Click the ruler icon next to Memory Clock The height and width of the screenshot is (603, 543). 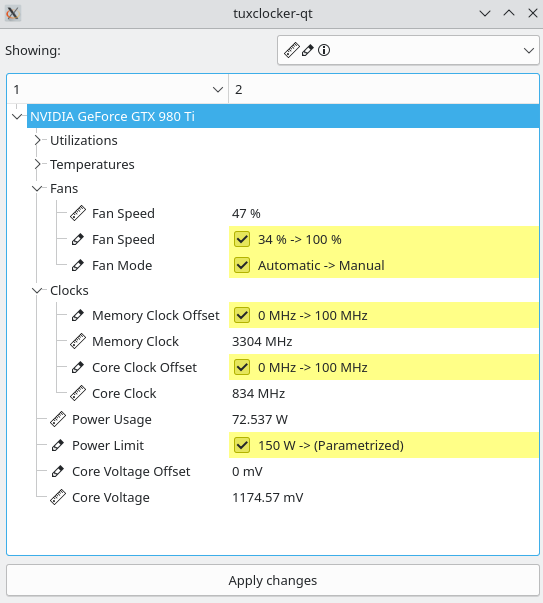[78, 341]
